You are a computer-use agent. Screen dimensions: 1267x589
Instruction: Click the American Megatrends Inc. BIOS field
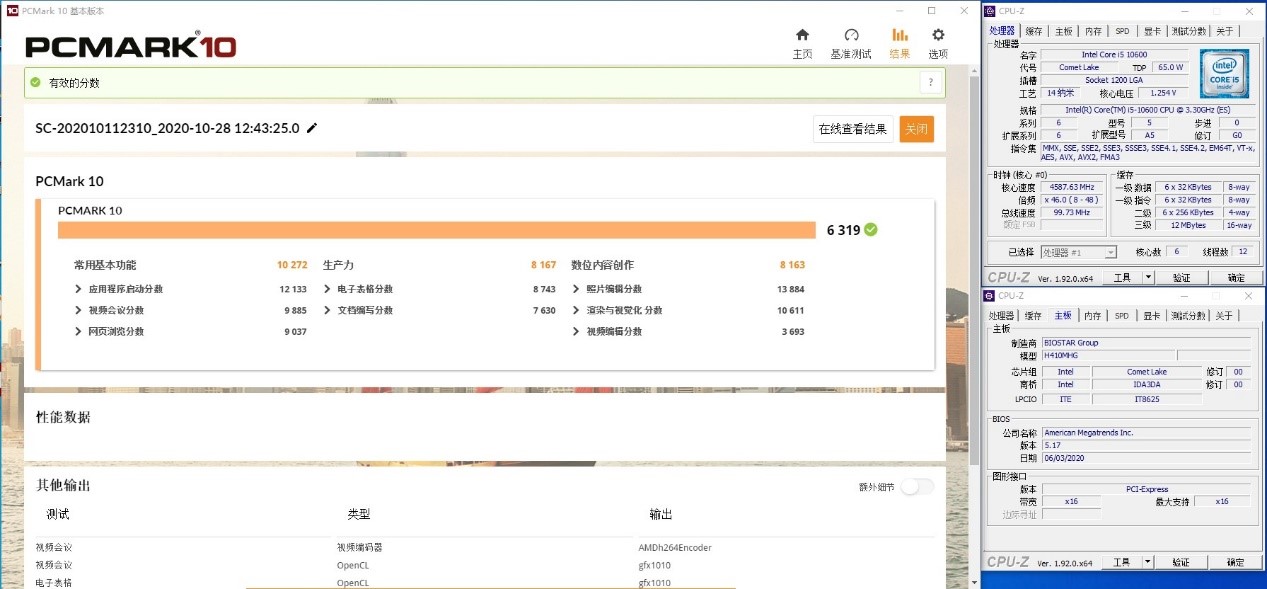[x=1146, y=433]
